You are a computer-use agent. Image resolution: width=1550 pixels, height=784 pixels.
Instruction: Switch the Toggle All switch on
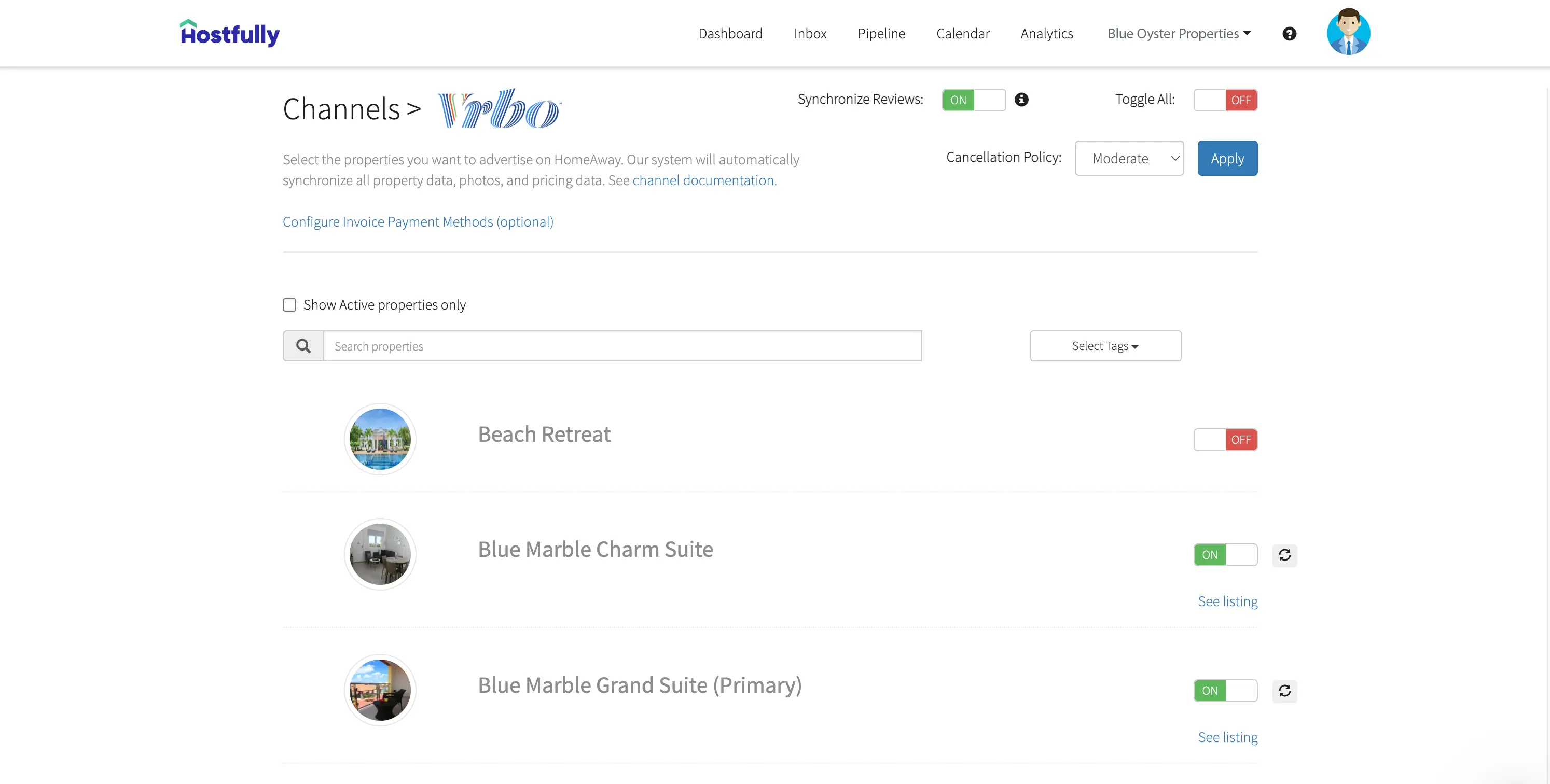pyautogui.click(x=1225, y=100)
